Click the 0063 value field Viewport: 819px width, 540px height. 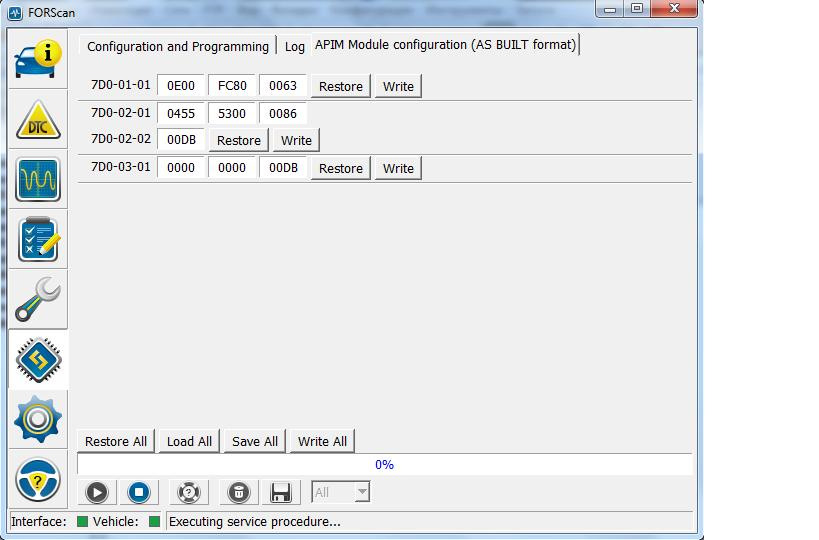click(x=283, y=86)
